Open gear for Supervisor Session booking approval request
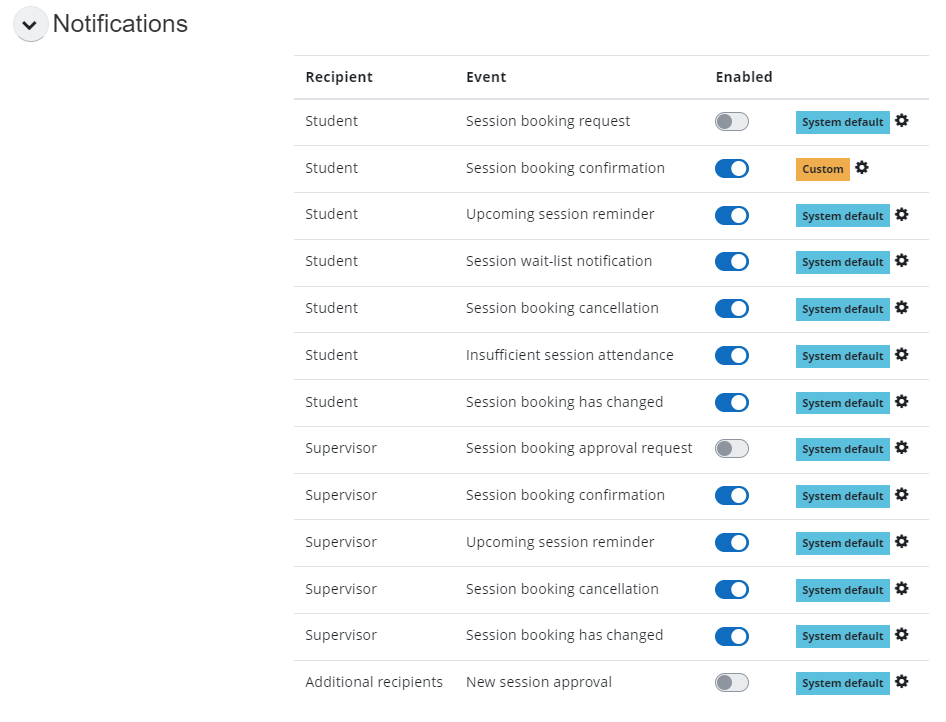The image size is (946, 722). [x=901, y=448]
